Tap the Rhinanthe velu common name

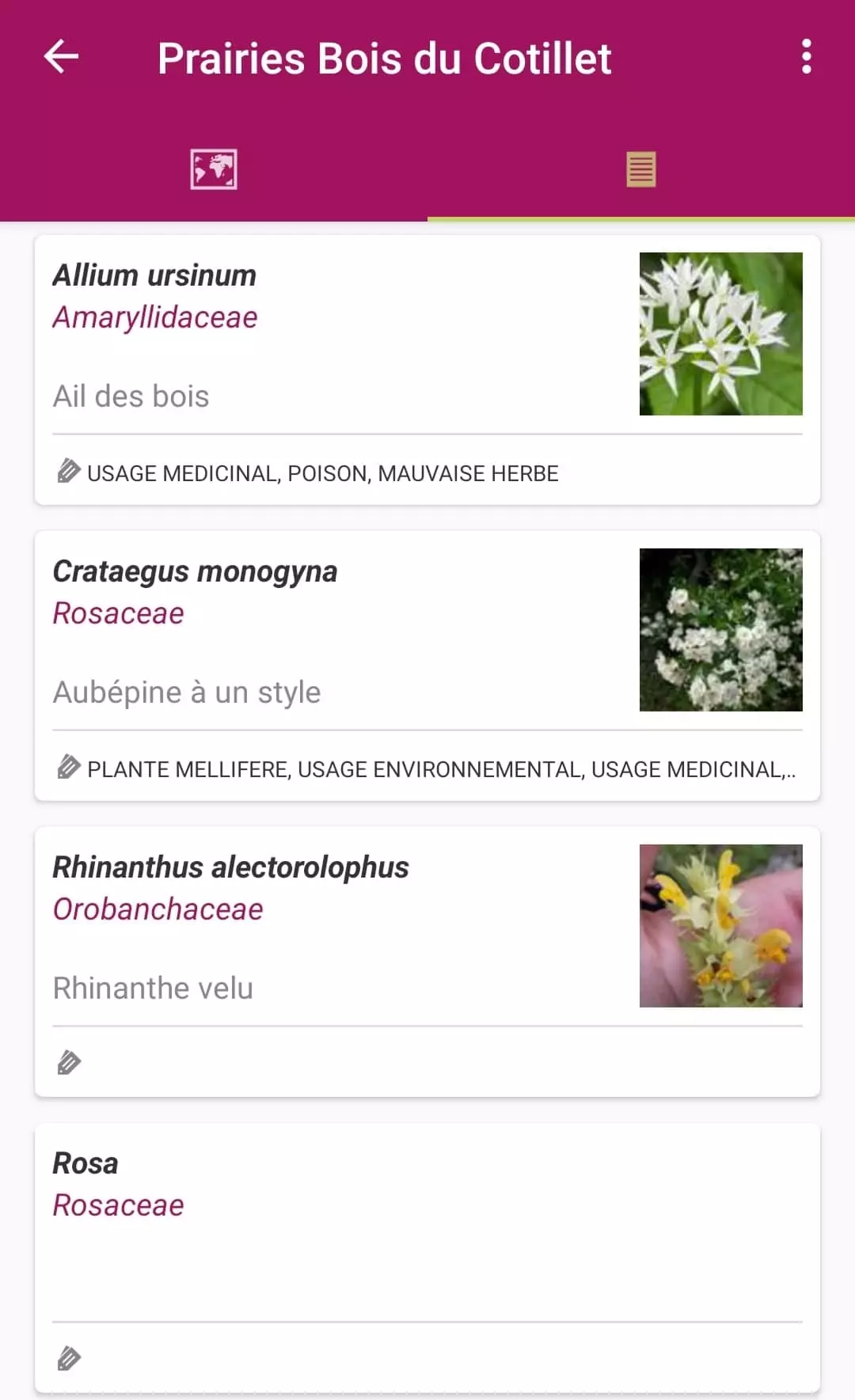tap(153, 988)
